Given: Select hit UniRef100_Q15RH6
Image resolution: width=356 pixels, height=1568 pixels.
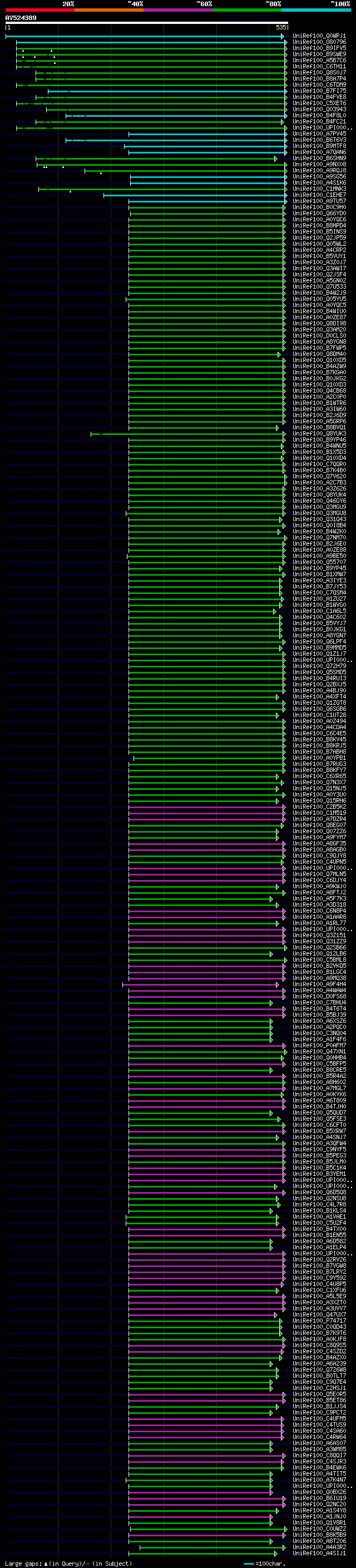Looking at the screenshot, I should pyautogui.click(x=319, y=801).
